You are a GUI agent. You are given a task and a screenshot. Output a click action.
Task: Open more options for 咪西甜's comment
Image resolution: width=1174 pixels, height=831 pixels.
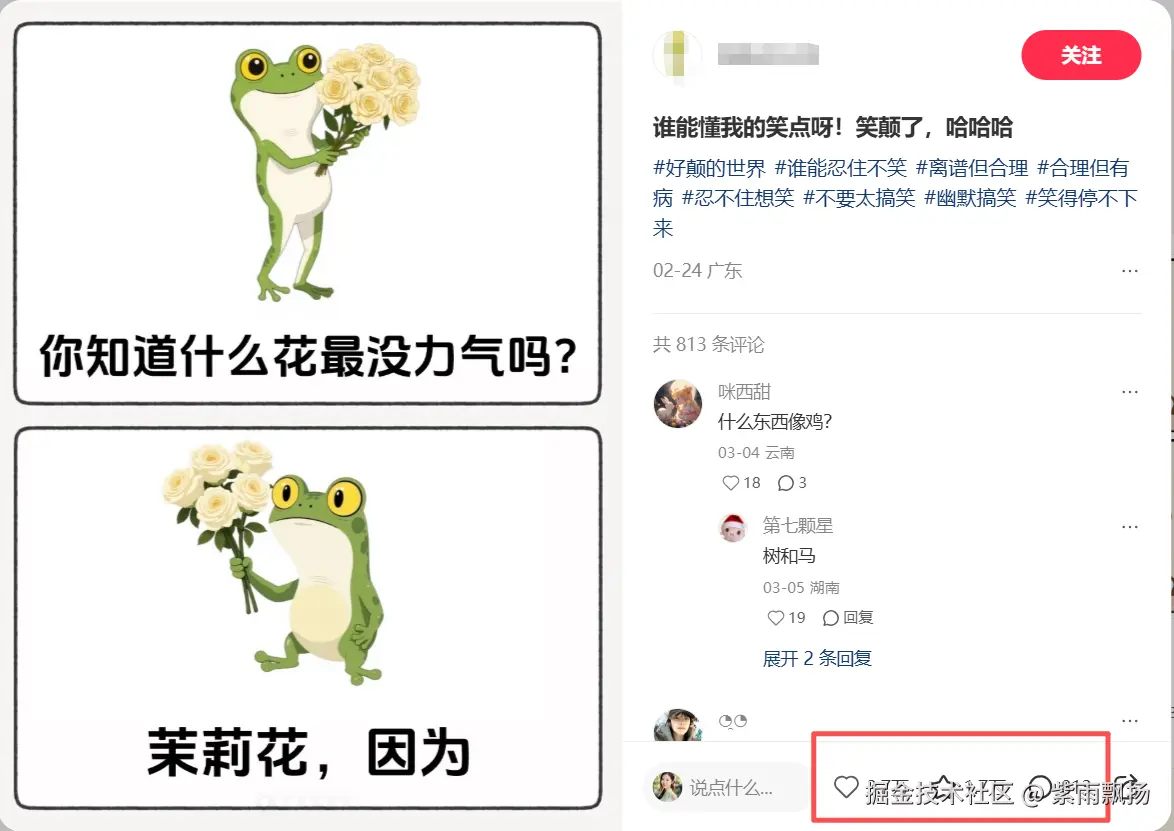coord(1130,392)
